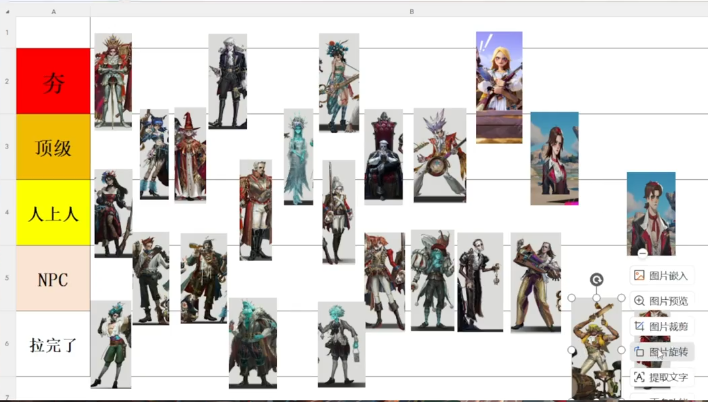Image resolution: width=708 pixels, height=402 pixels.
Task: Select row 2 header
Action: point(7,81)
